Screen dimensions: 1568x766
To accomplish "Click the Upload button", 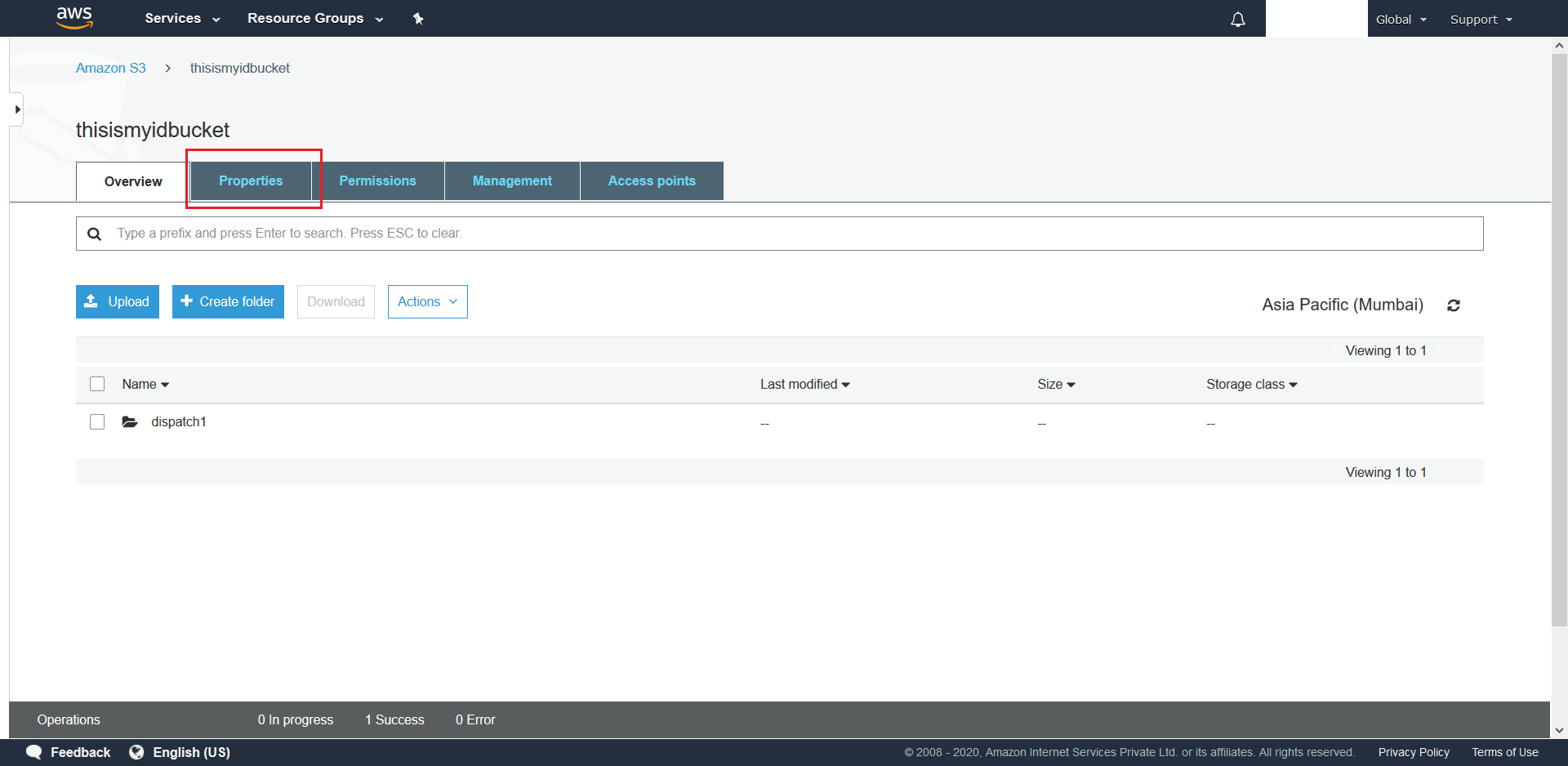I will [x=118, y=301].
